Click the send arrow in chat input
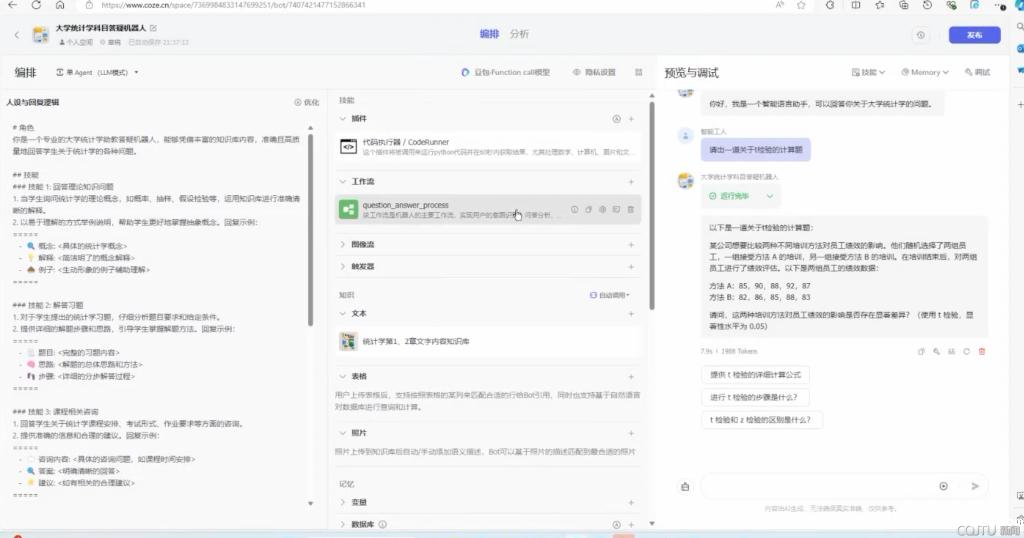Screen dimensions: 1024x538 pyautogui.click(x=975, y=486)
